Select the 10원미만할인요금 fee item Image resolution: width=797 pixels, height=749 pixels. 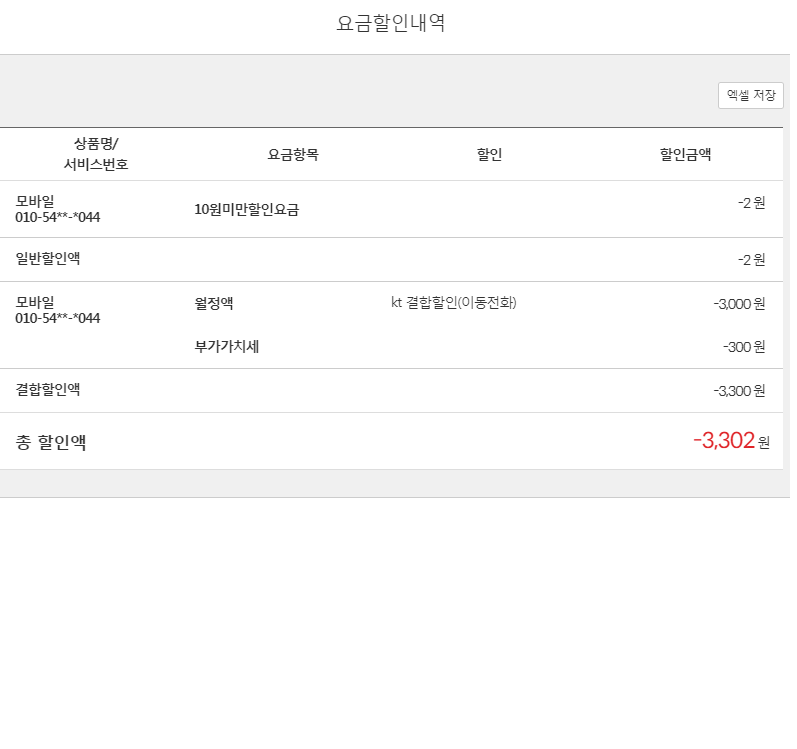click(247, 210)
